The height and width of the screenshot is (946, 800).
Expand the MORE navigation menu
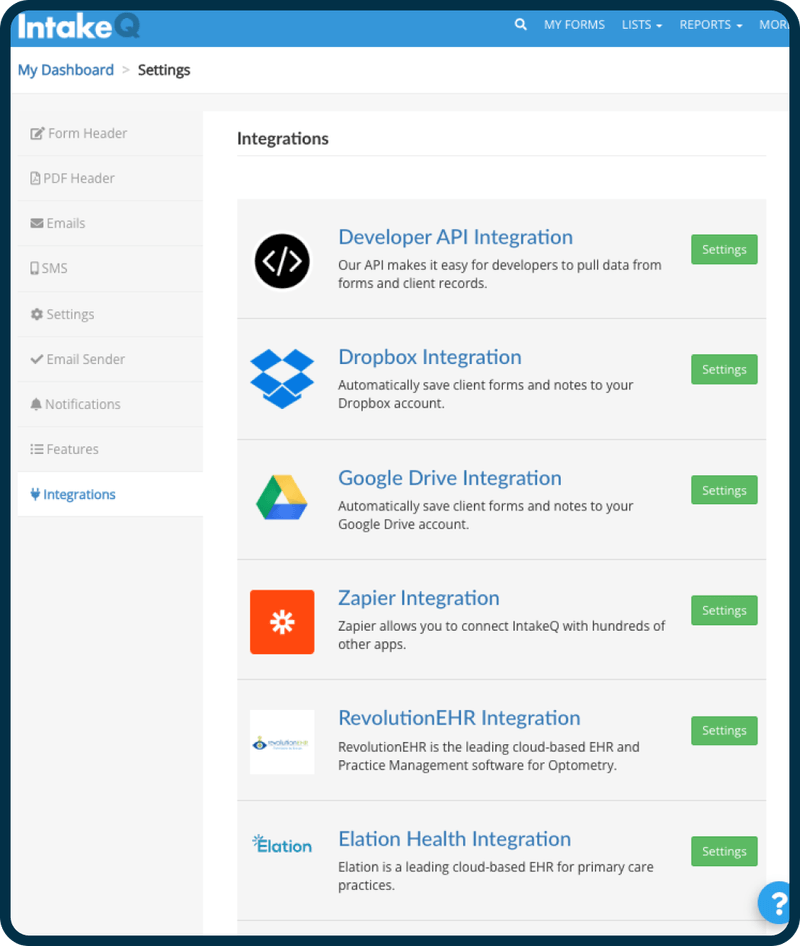click(774, 24)
